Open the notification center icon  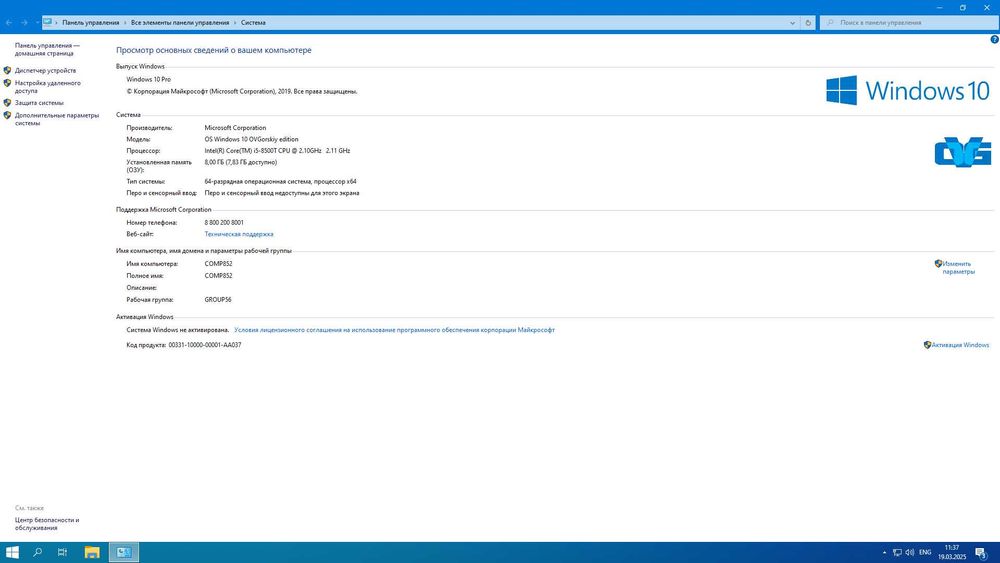tap(982, 553)
